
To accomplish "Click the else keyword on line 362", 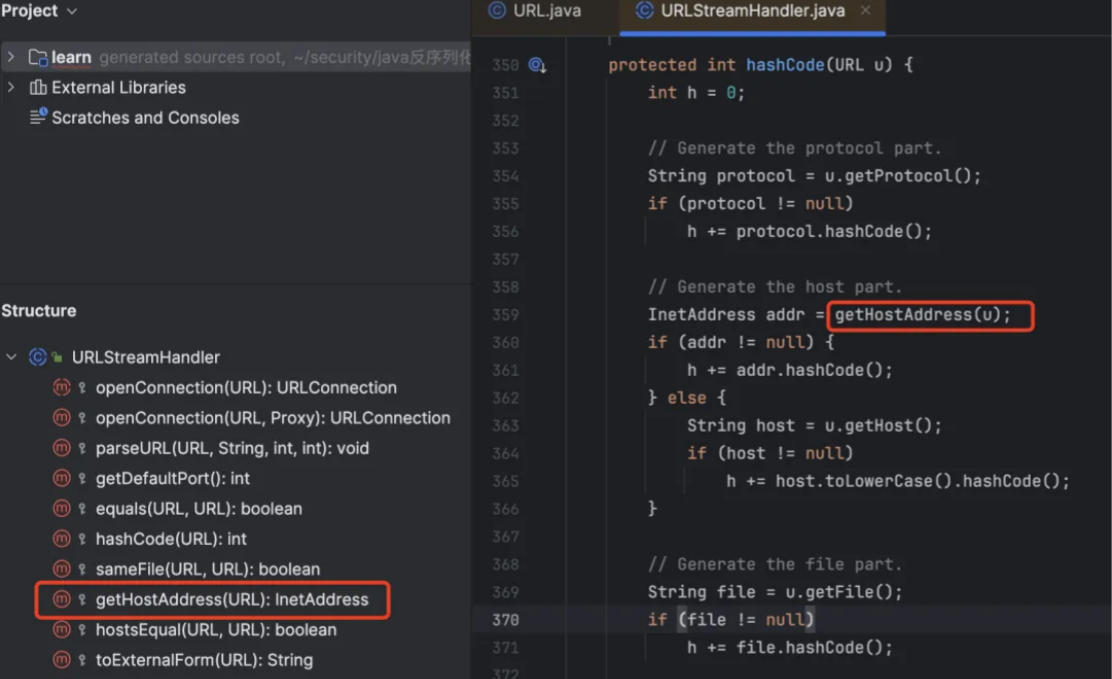I will coord(686,398).
